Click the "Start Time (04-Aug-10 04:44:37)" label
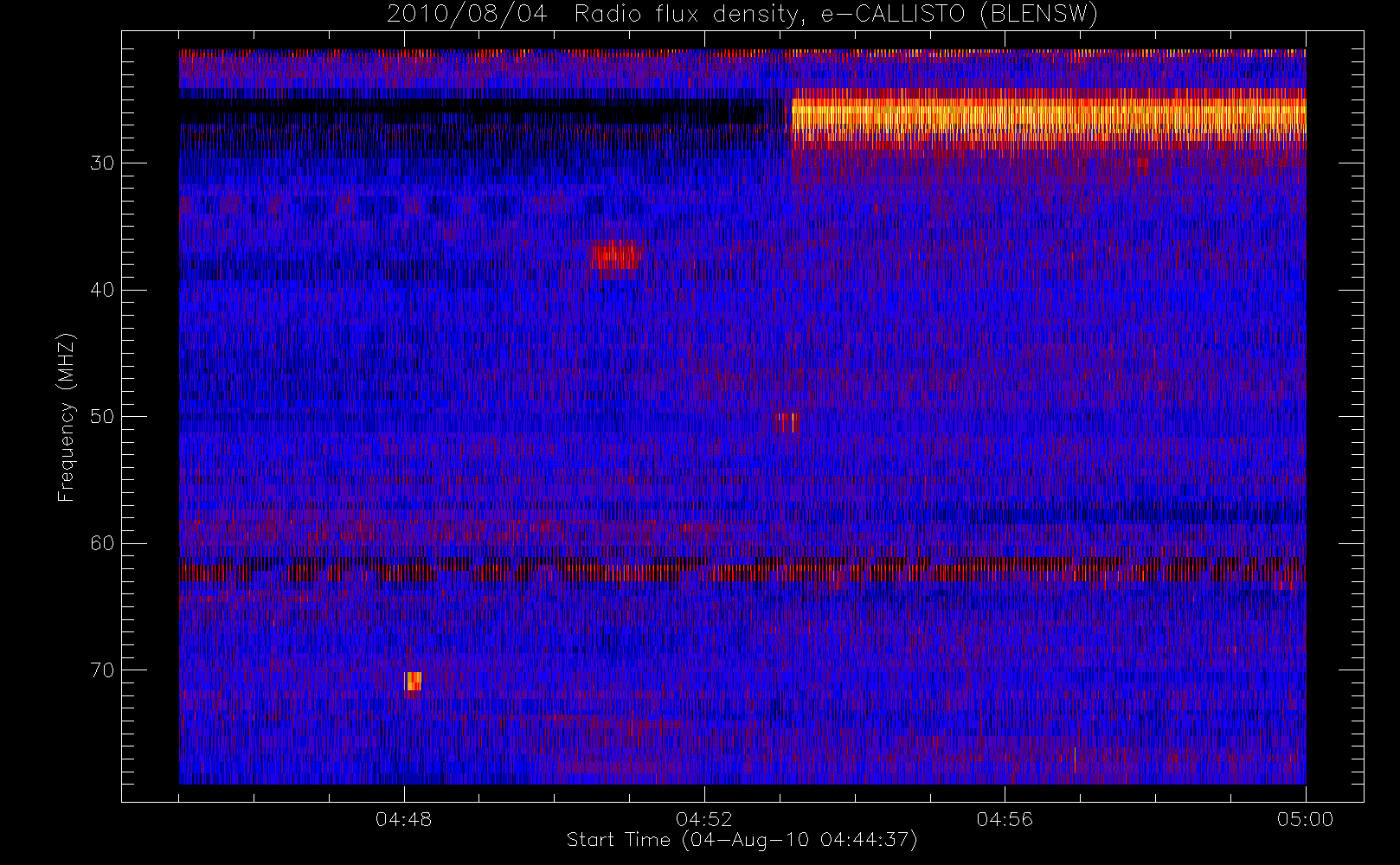The width and height of the screenshot is (1400, 865). click(x=742, y=840)
